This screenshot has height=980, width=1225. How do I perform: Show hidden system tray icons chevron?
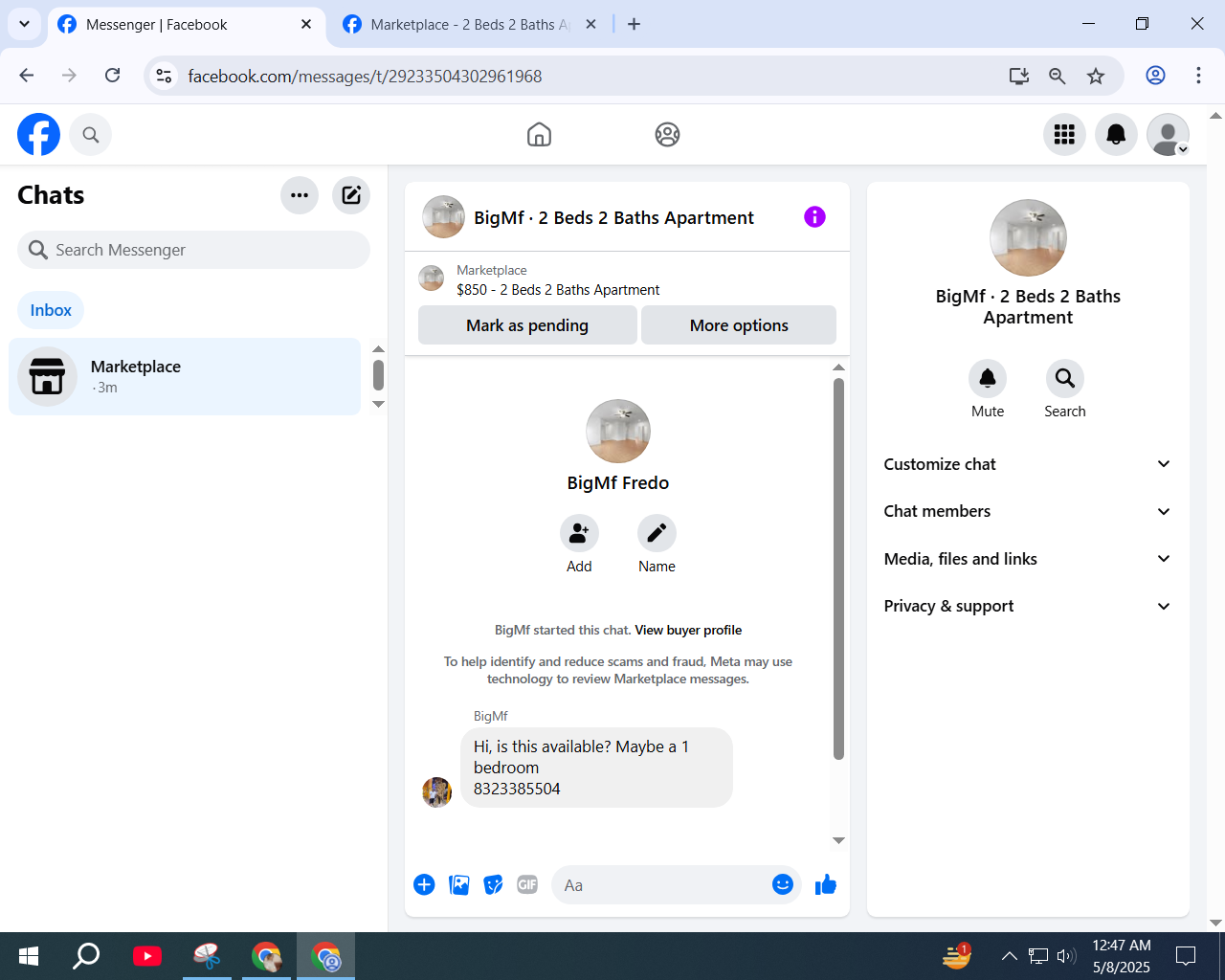coord(1009,955)
